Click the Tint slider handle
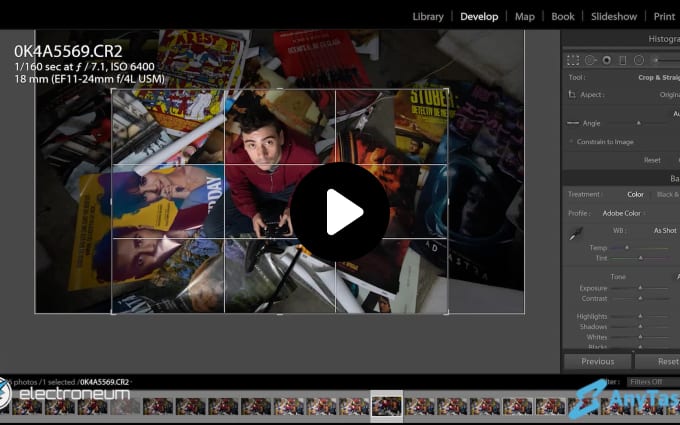Screen dimensions: 680x425 [641, 258]
